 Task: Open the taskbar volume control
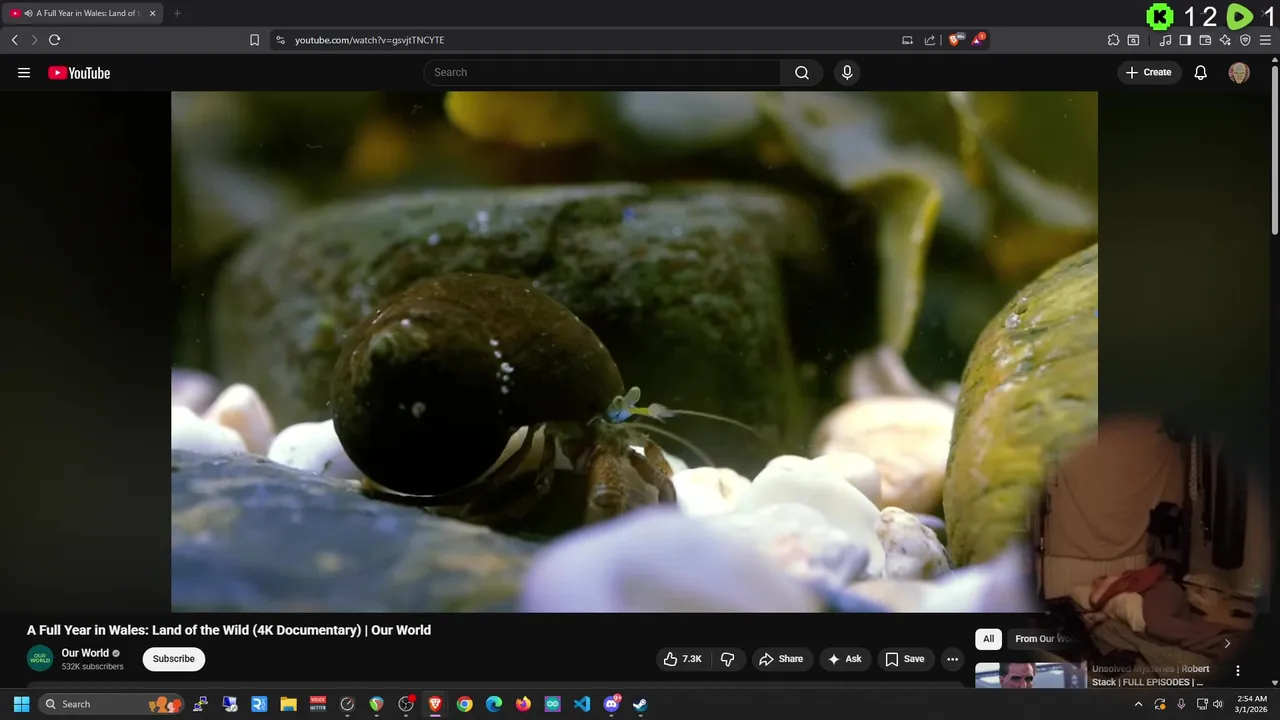coord(1217,704)
